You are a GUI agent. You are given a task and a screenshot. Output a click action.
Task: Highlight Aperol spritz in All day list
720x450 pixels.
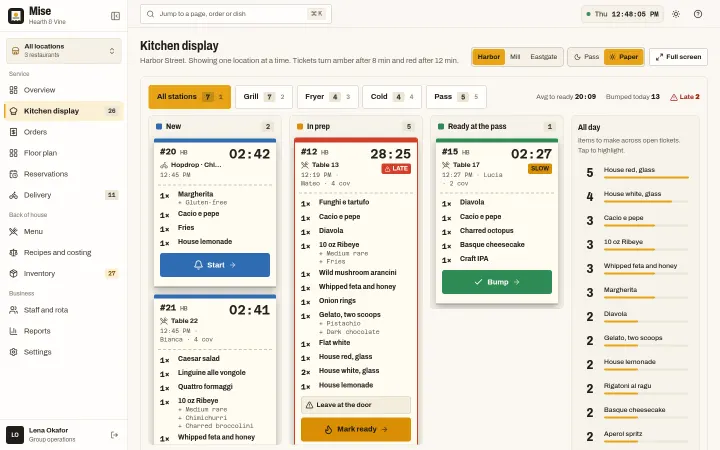(x=636, y=437)
